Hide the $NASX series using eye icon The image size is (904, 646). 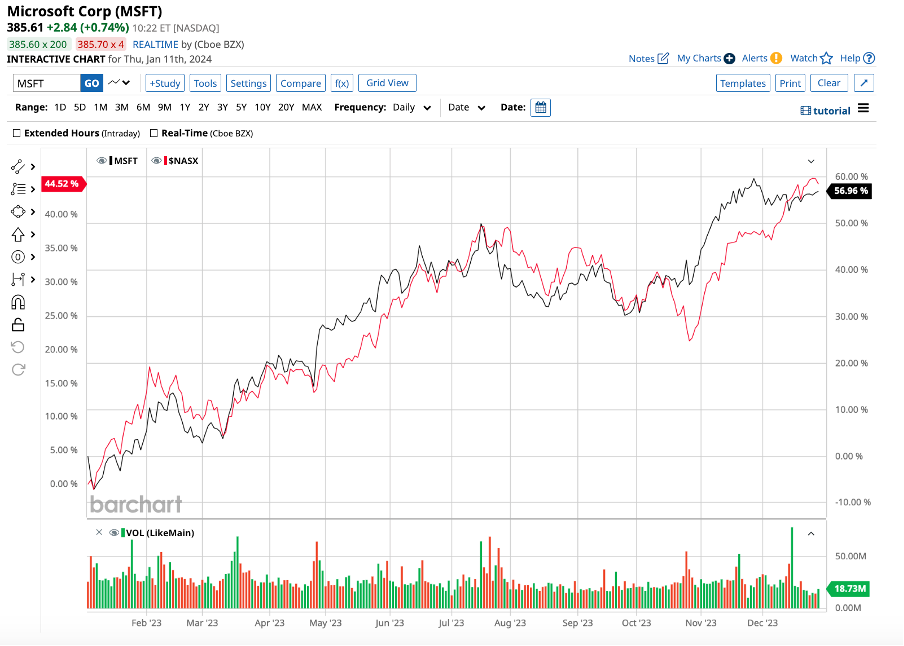156,160
